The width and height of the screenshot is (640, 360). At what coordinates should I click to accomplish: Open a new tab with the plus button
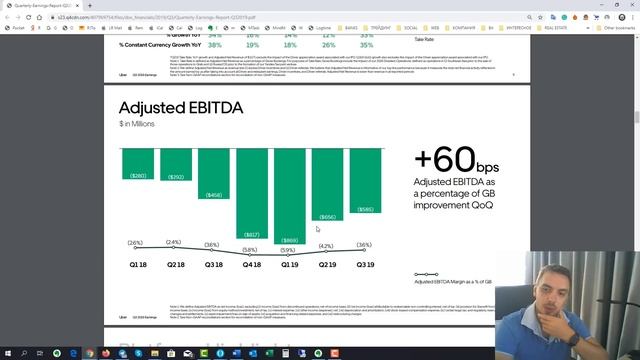(90, 6)
